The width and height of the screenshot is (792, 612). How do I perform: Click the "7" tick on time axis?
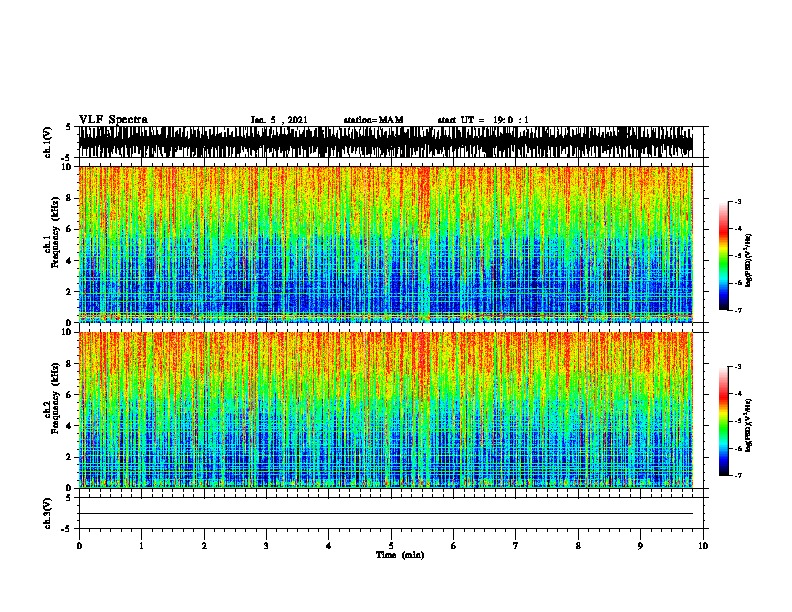(516, 546)
